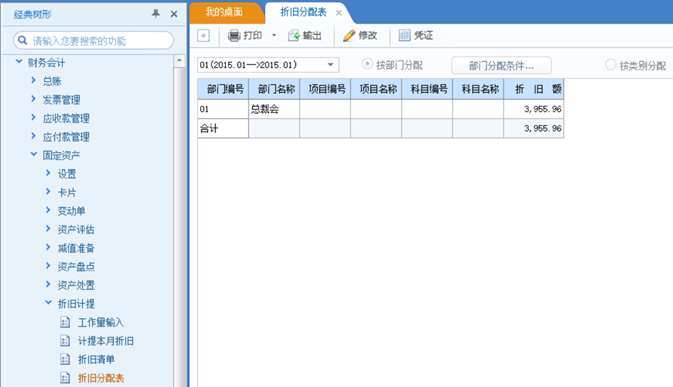673x387 pixels.
Task: Expand the 设置 tree node
Action: [x=48, y=173]
